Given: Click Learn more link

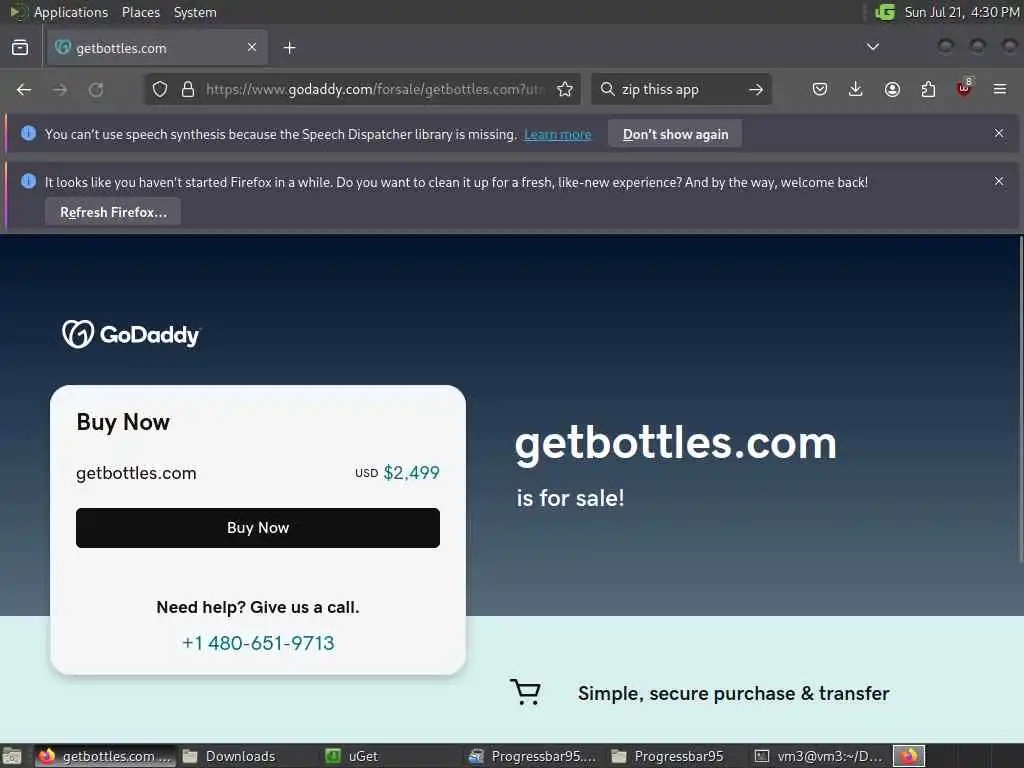Looking at the screenshot, I should pyautogui.click(x=558, y=135).
